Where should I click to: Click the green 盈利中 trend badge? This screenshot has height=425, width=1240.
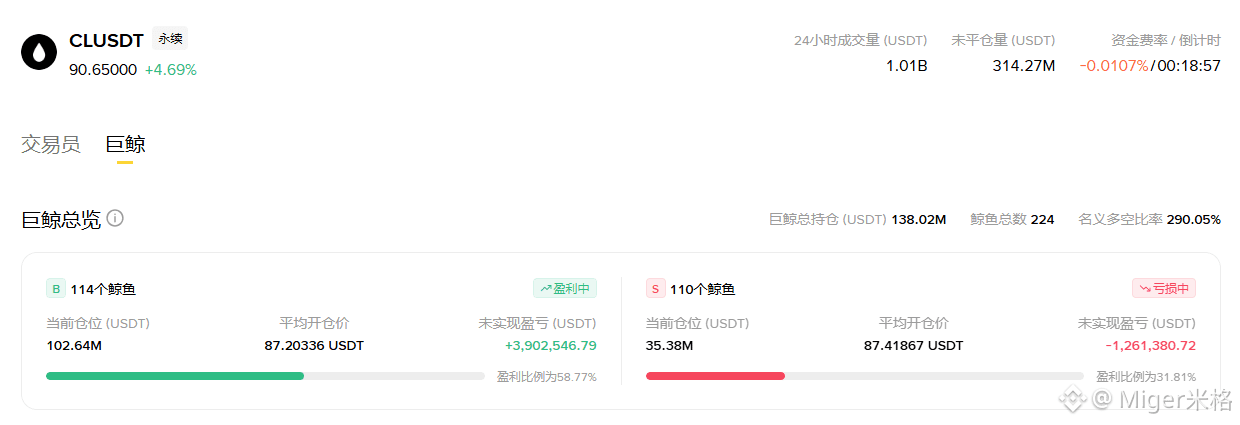pos(565,289)
